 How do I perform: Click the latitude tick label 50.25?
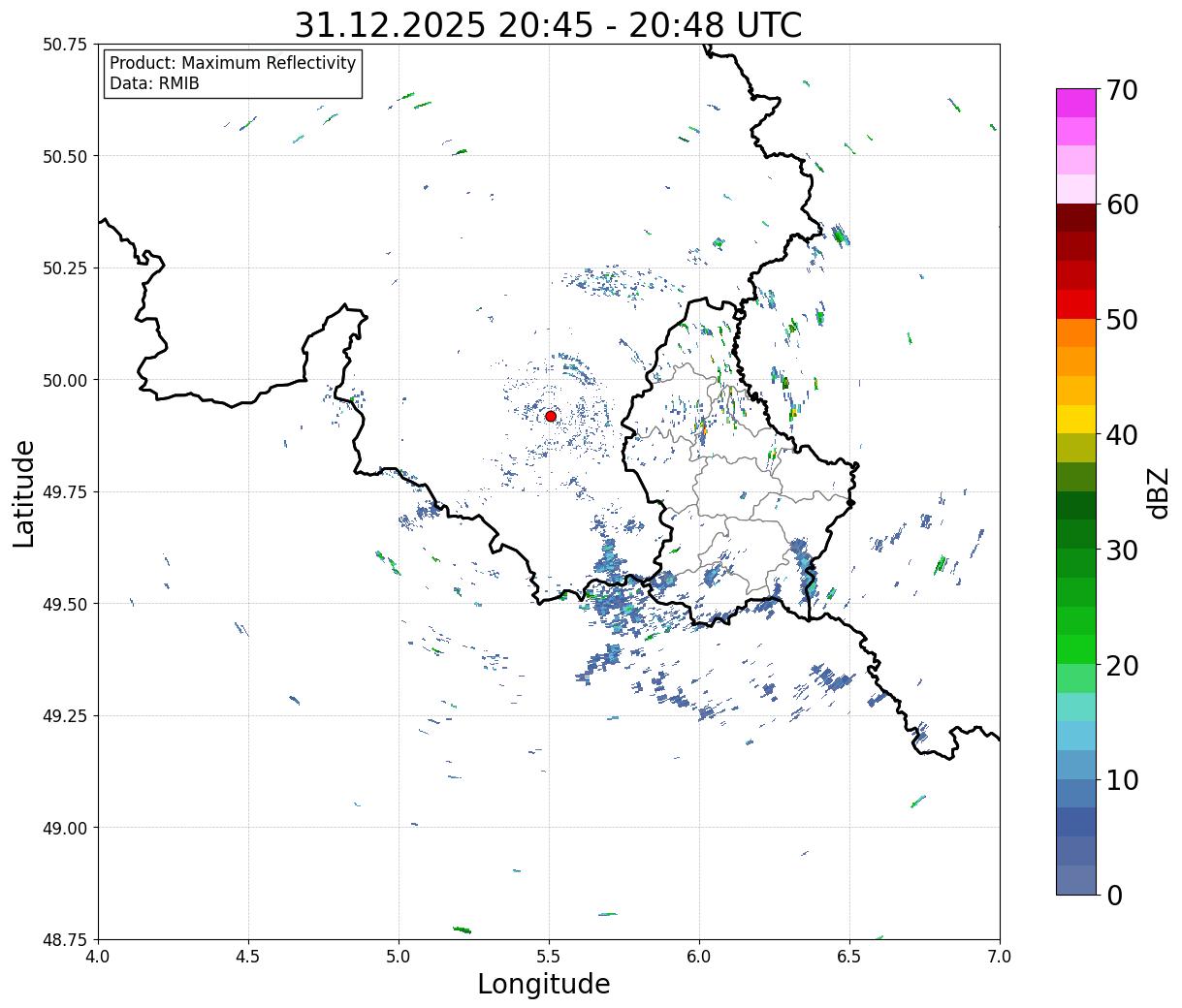(65, 268)
